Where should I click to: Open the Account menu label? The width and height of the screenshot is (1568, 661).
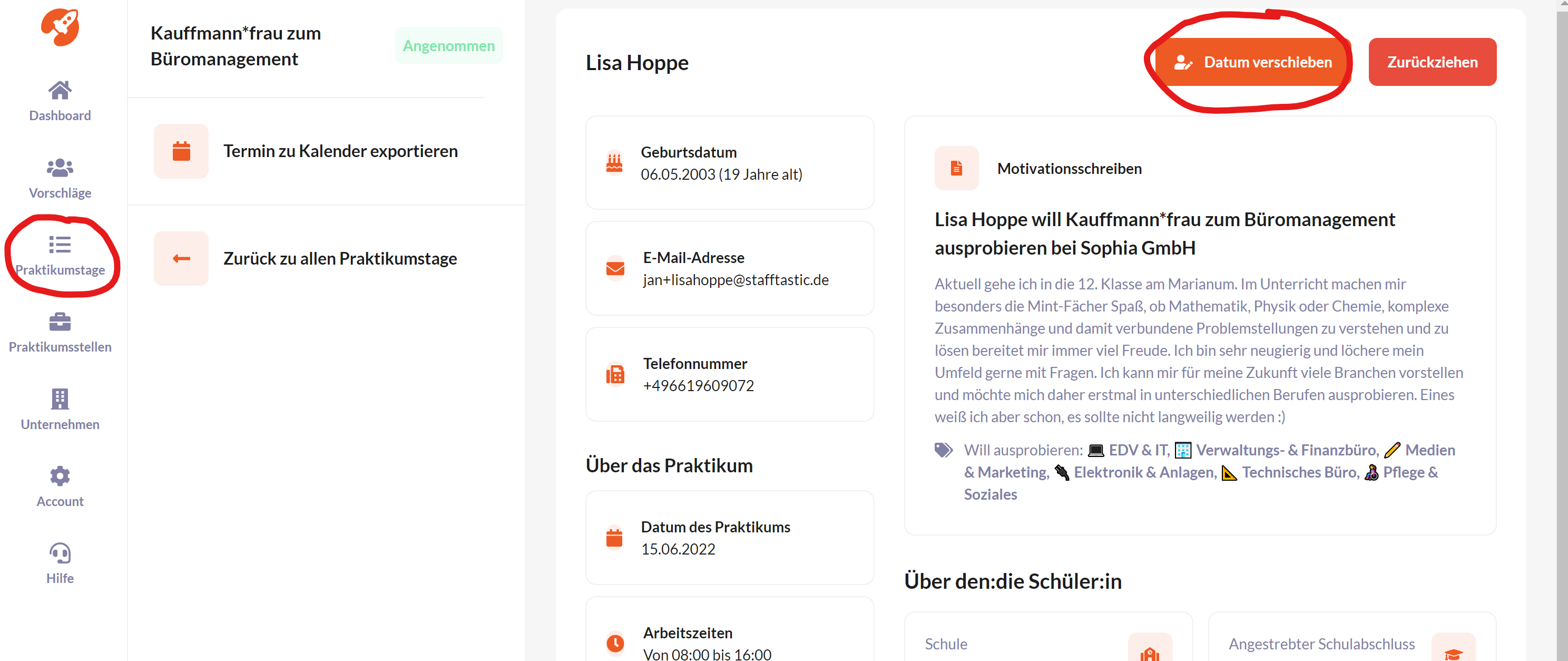coord(60,501)
